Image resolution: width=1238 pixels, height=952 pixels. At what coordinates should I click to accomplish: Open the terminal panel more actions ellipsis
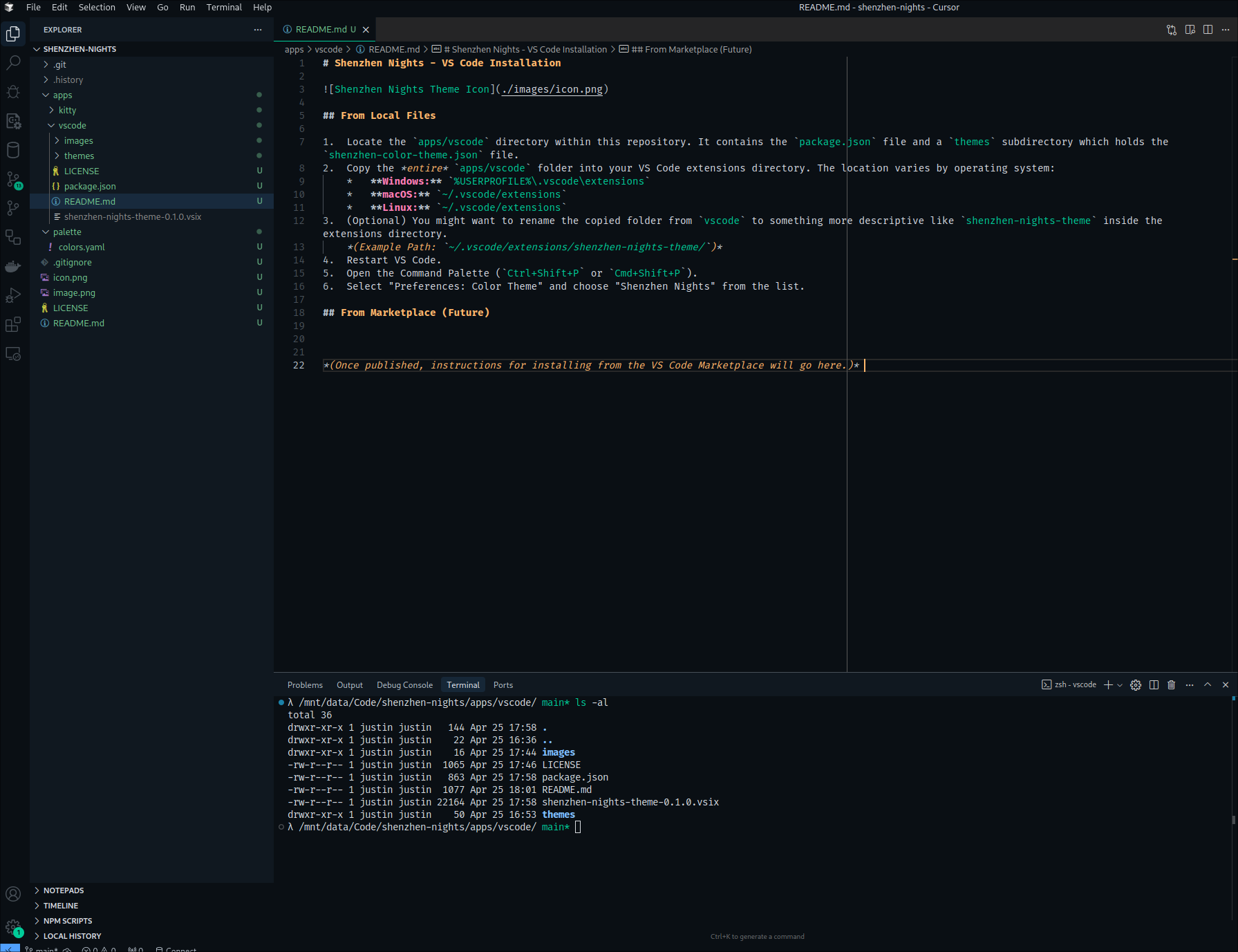click(1190, 685)
